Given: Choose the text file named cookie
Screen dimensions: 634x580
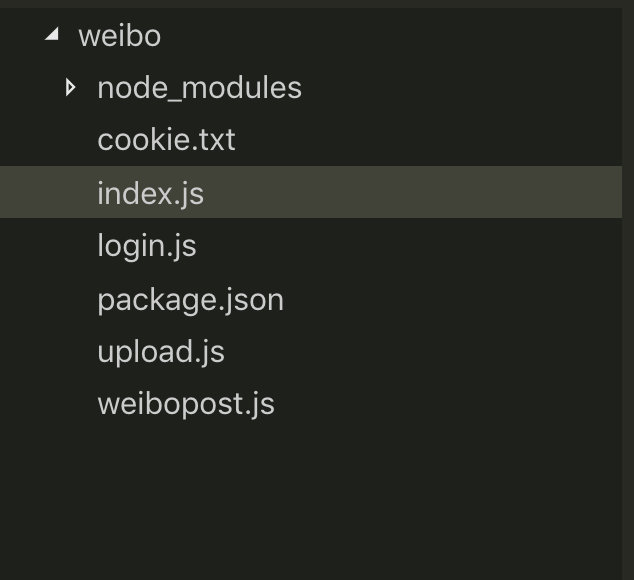Looking at the screenshot, I should [x=166, y=140].
